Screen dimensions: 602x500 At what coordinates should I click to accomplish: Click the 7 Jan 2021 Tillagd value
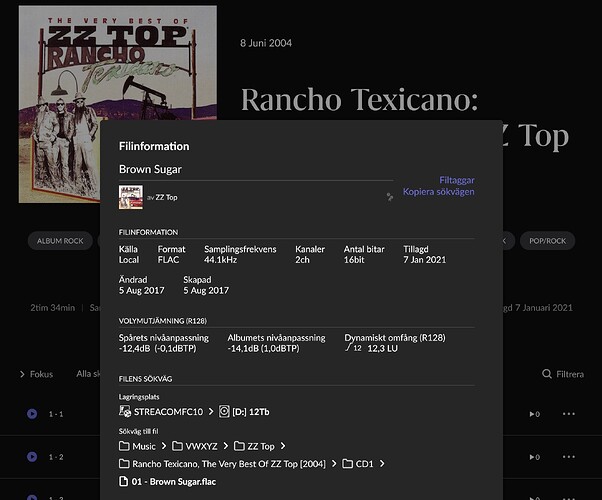(425, 260)
